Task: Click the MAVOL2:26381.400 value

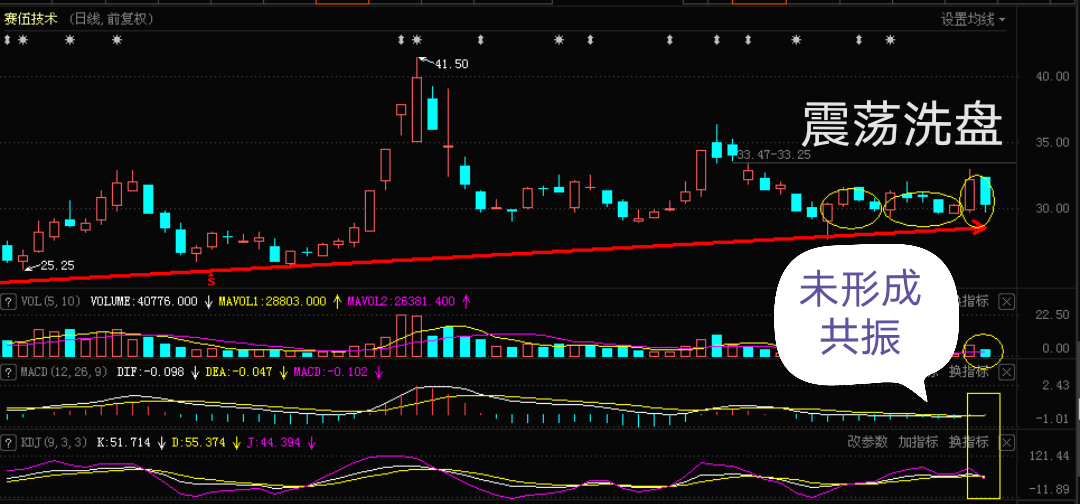Action: pyautogui.click(x=403, y=301)
